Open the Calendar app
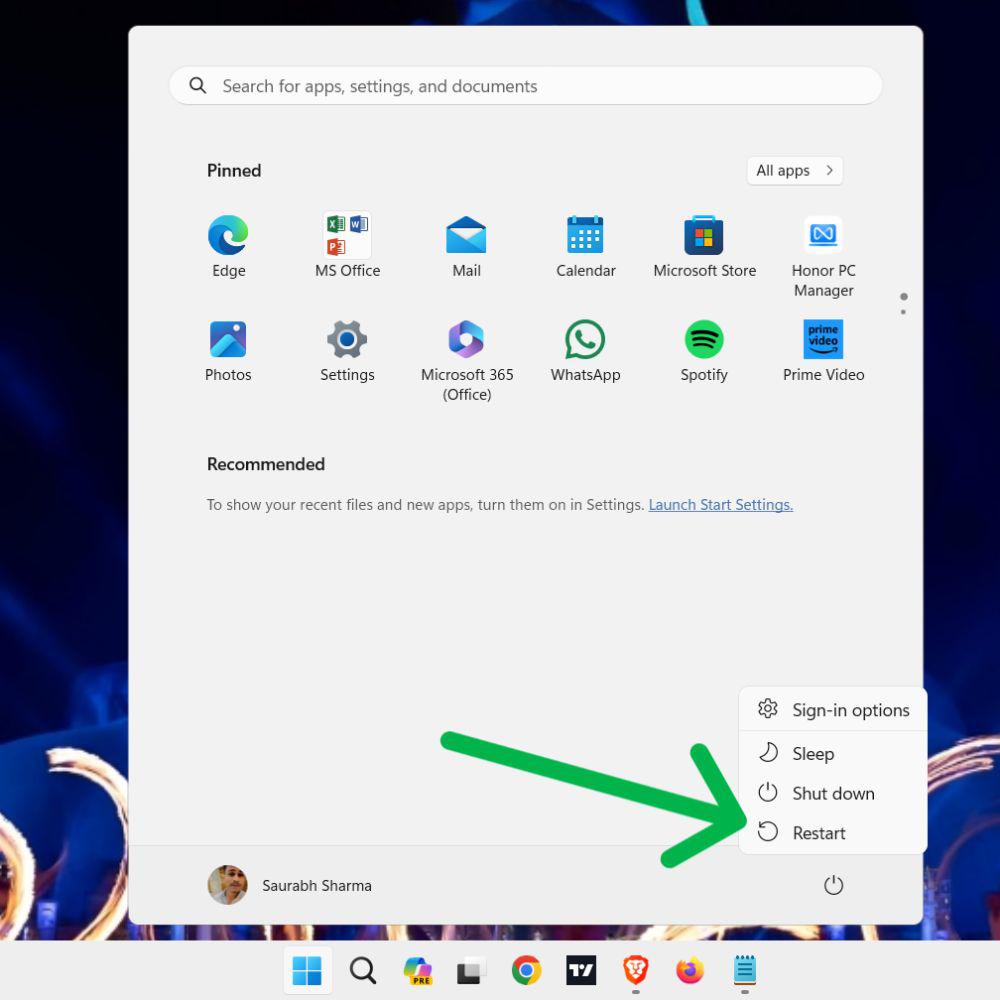Image resolution: width=1000 pixels, height=1000 pixels. 585,246
